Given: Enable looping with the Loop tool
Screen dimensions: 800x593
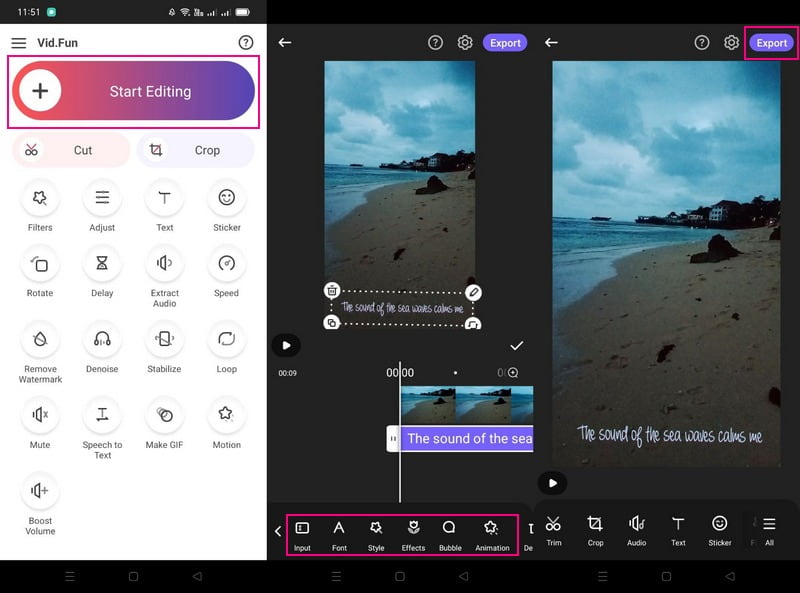Looking at the screenshot, I should 226,347.
